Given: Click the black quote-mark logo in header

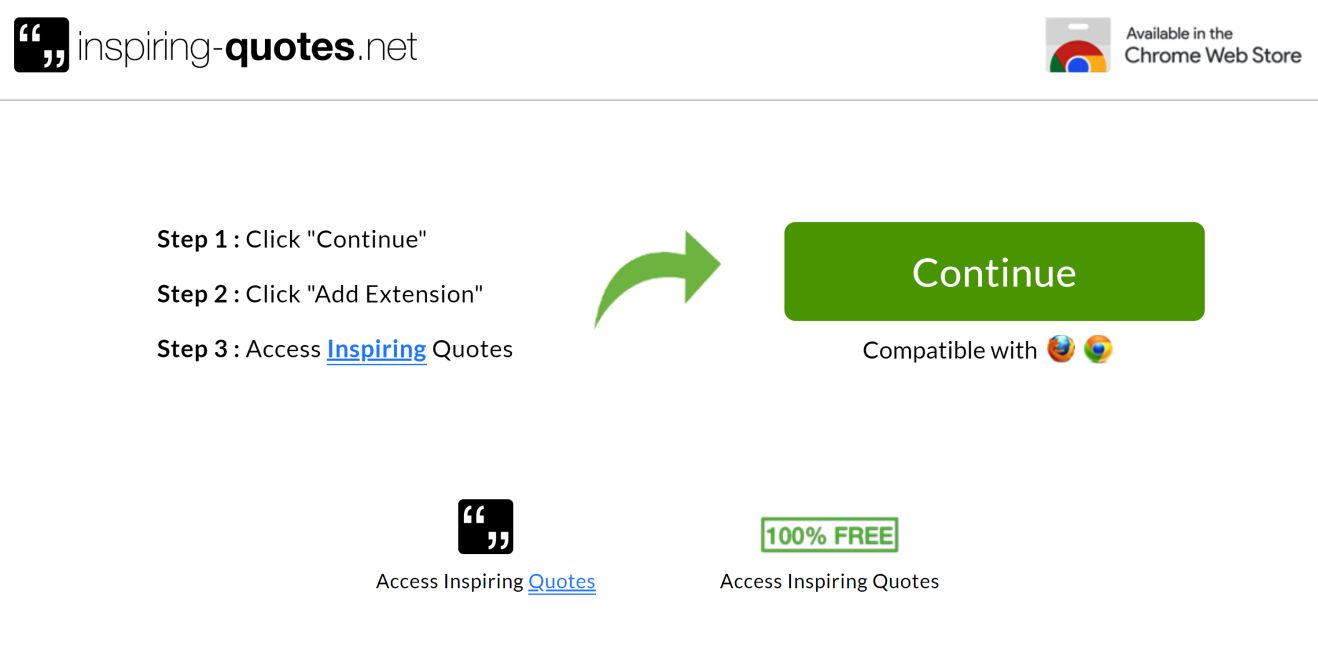Looking at the screenshot, I should 41,45.
